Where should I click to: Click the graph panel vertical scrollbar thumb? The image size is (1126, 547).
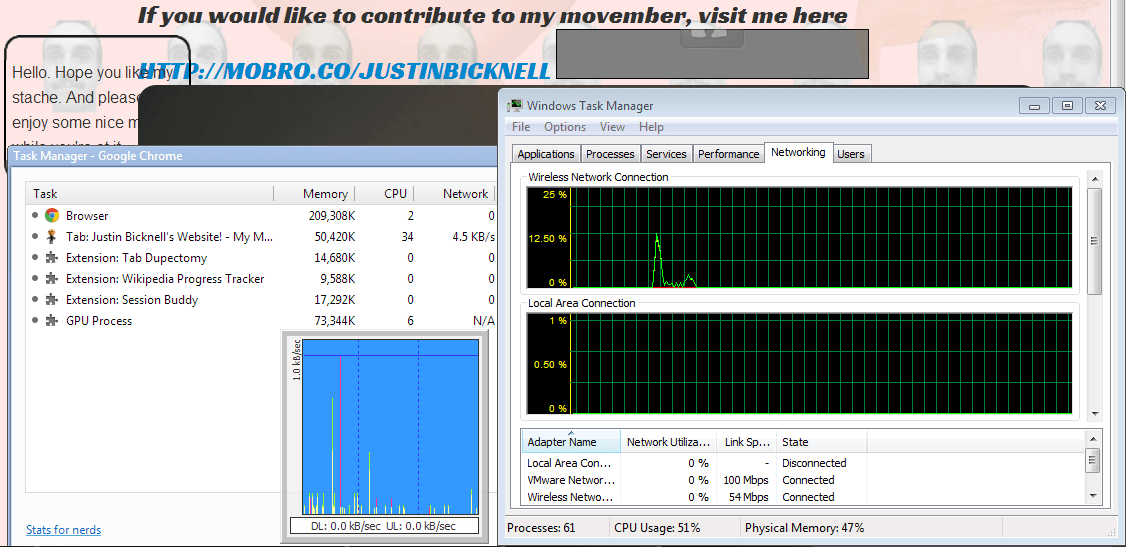[1094, 241]
